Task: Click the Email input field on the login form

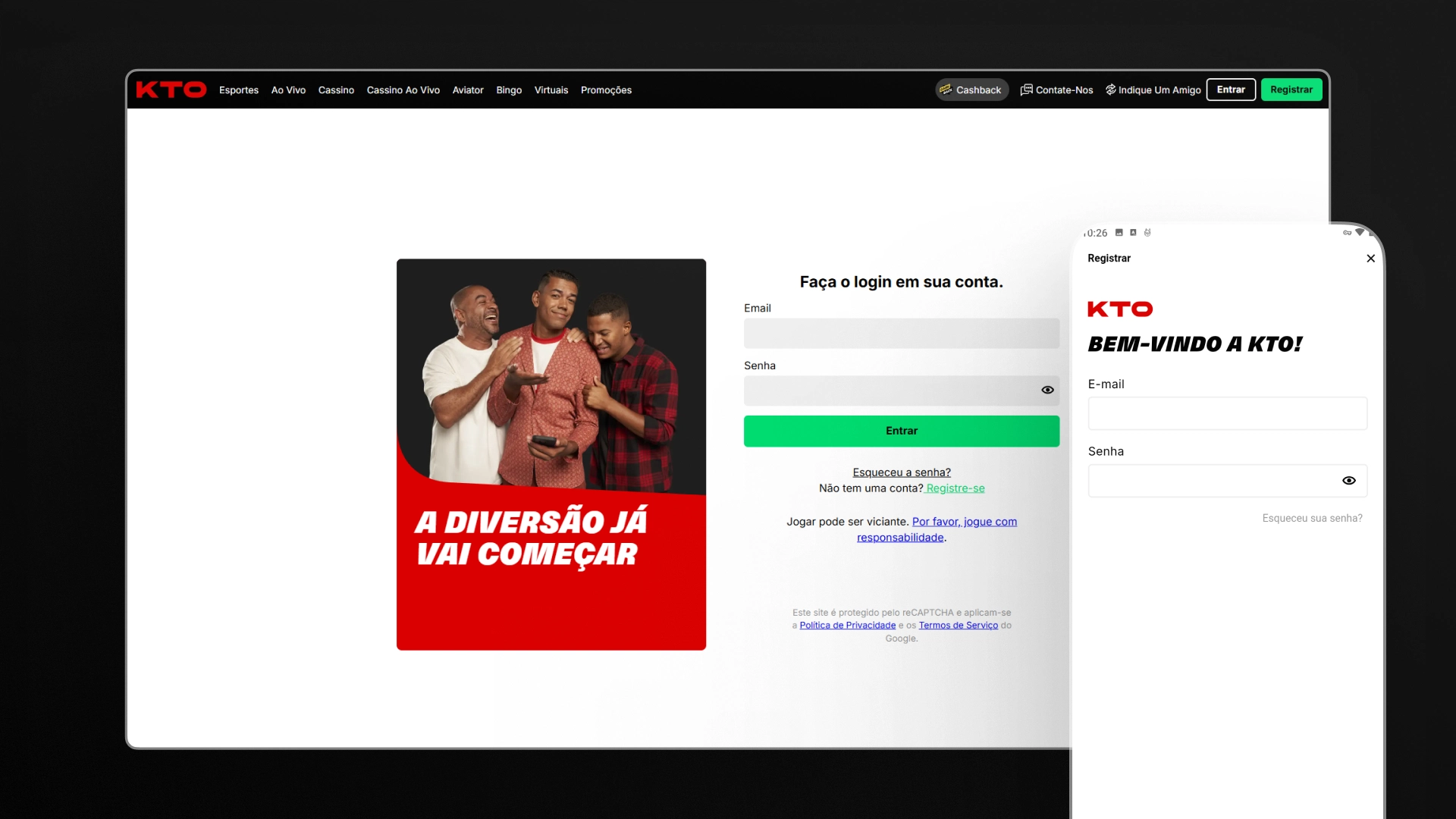Action: point(901,333)
